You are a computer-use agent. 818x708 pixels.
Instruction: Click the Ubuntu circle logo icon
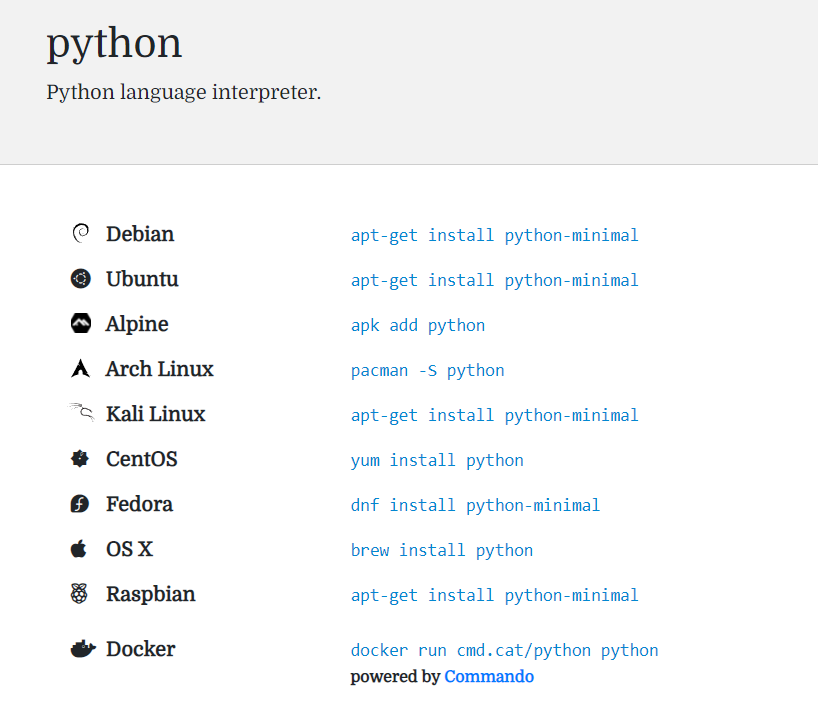click(81, 279)
